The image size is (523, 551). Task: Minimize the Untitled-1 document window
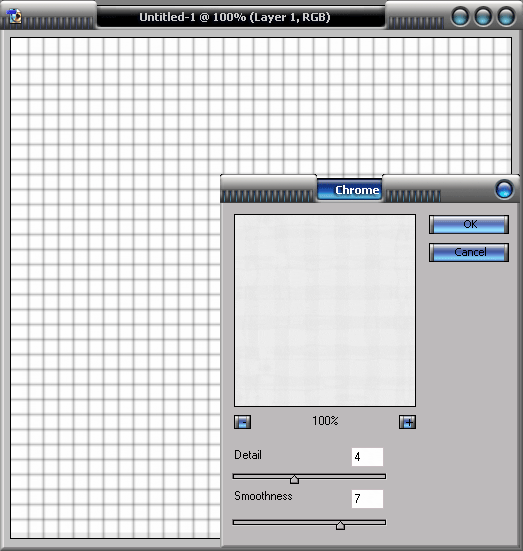click(x=460, y=16)
